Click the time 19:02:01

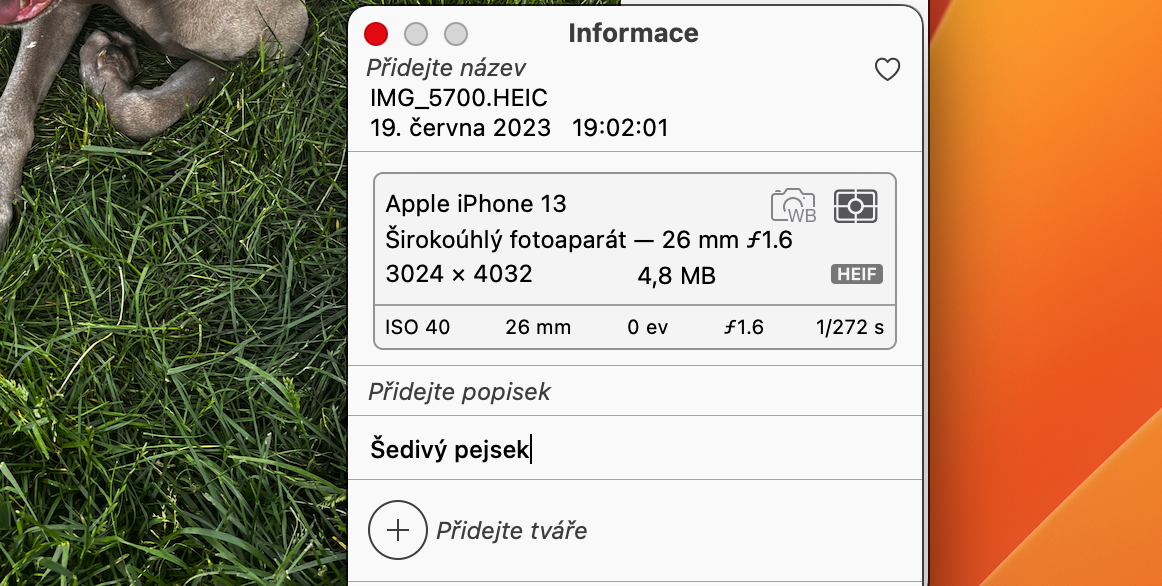coord(620,128)
